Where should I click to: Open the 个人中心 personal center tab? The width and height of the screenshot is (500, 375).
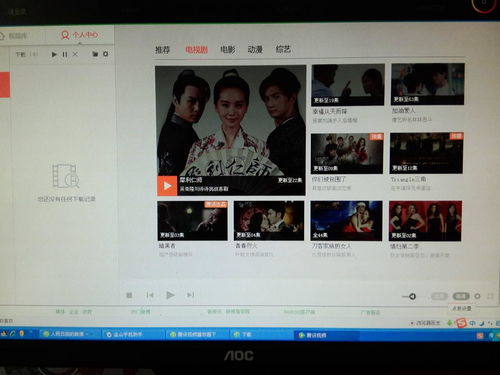coord(79,35)
